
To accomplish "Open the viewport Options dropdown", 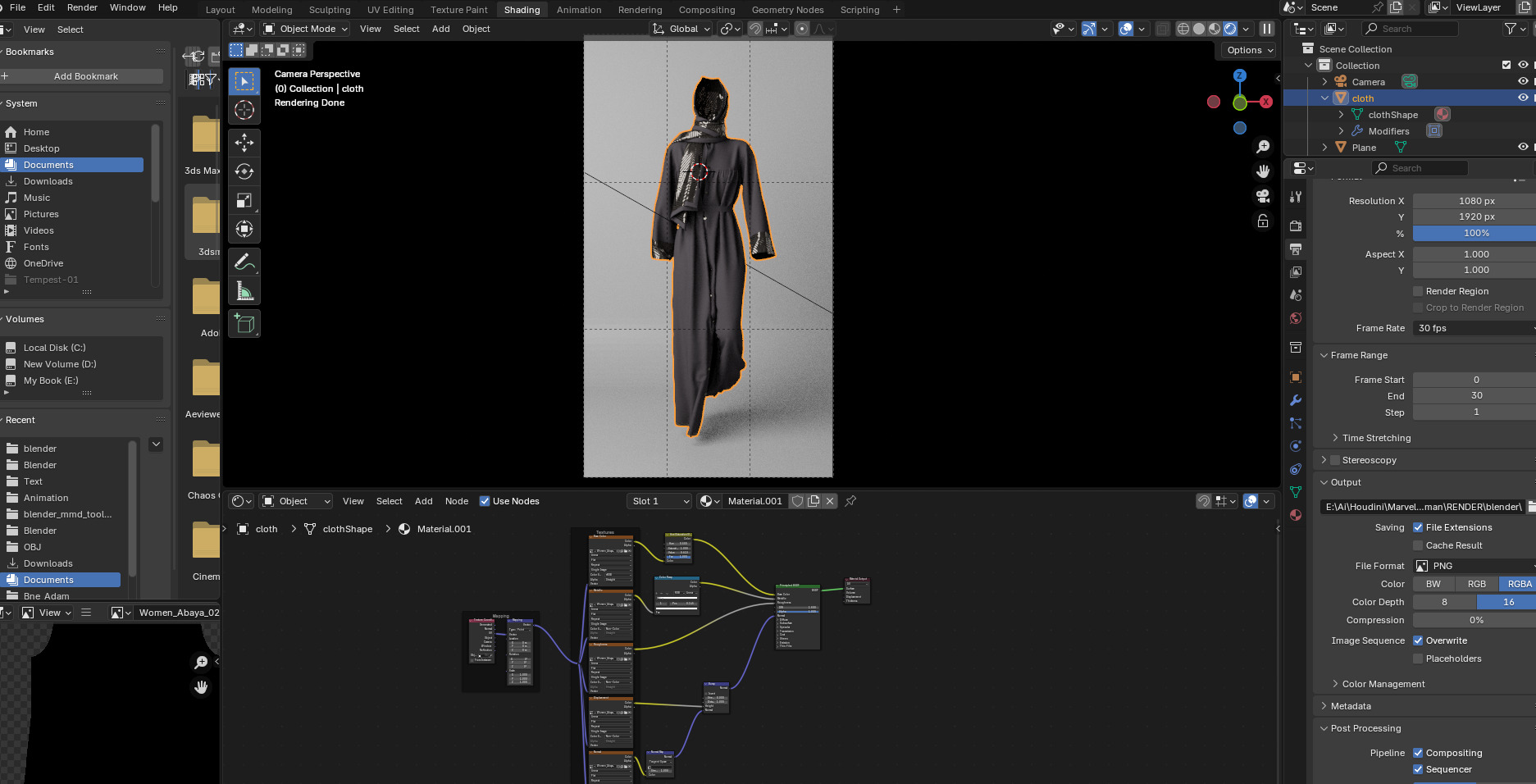I will 1249,50.
